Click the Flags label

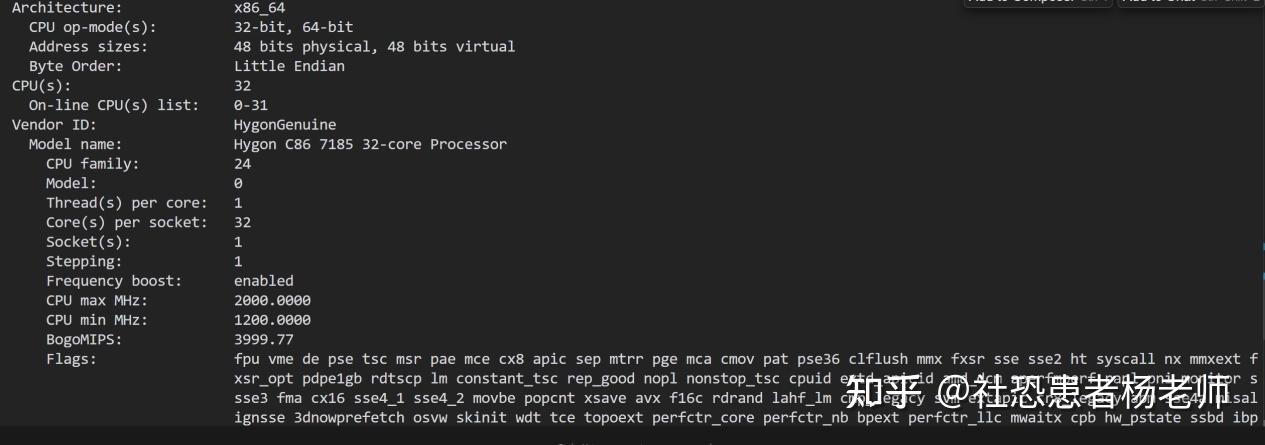click(x=71, y=359)
